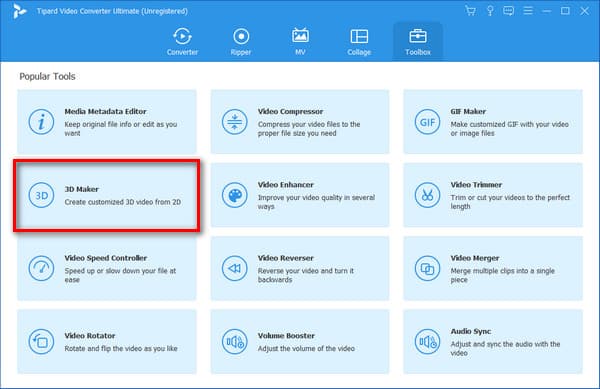This screenshot has width=600, height=389.
Task: Maximize the Tipard window
Action: 565,11
